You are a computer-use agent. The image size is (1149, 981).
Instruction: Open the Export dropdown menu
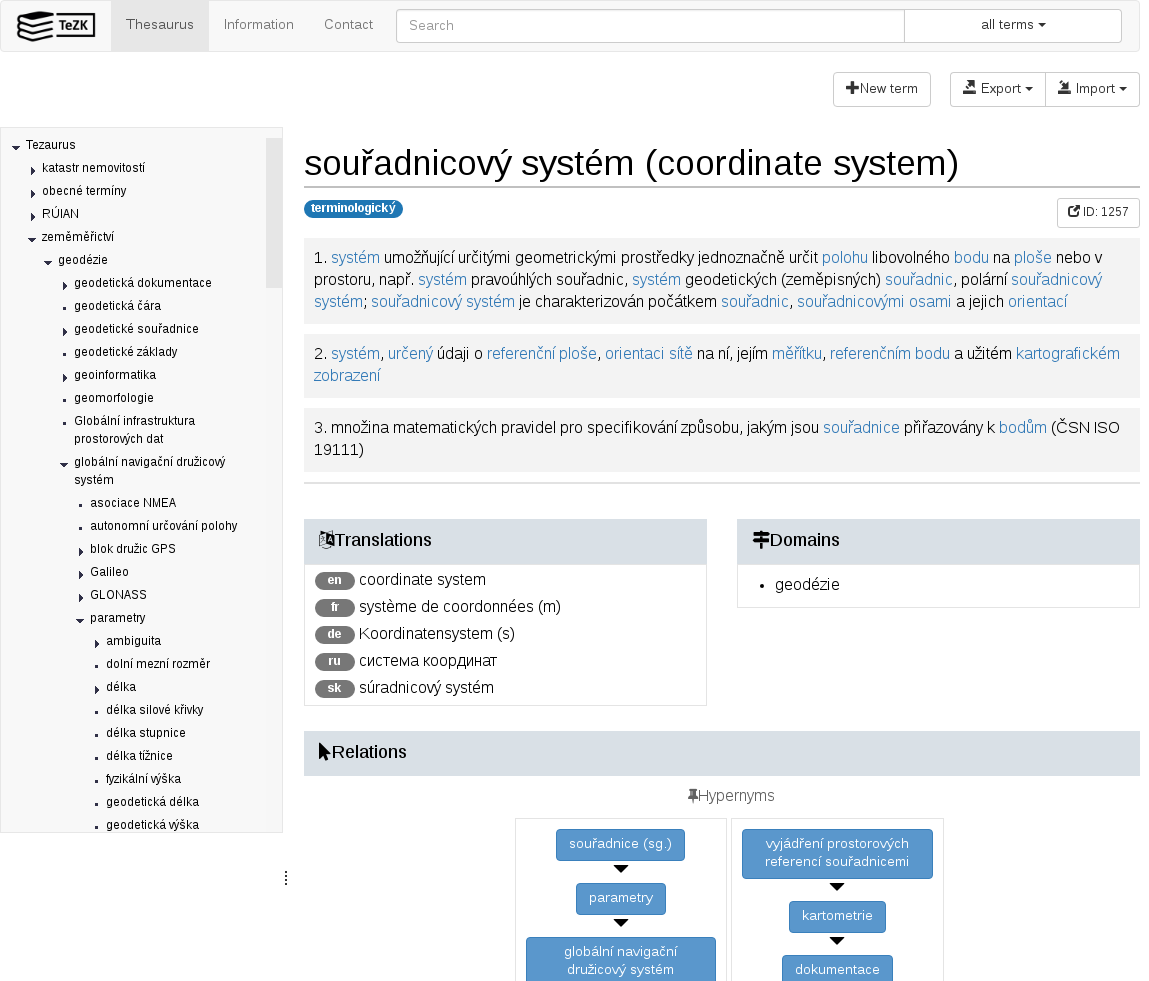point(997,89)
